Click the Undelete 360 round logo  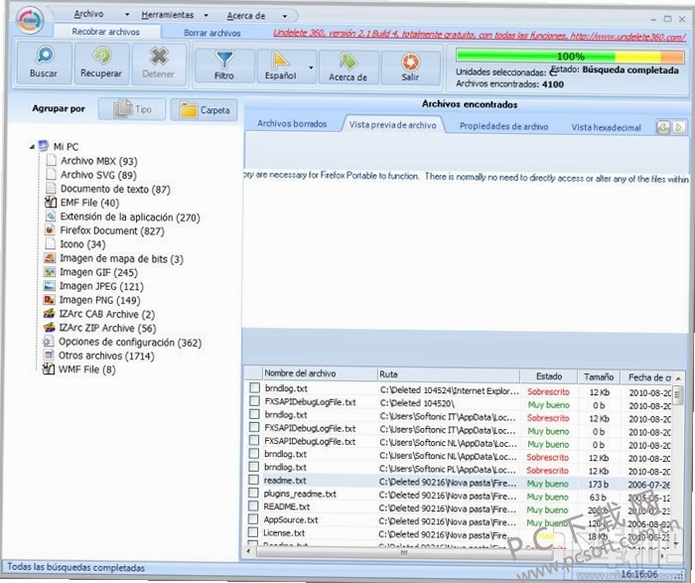(30, 20)
